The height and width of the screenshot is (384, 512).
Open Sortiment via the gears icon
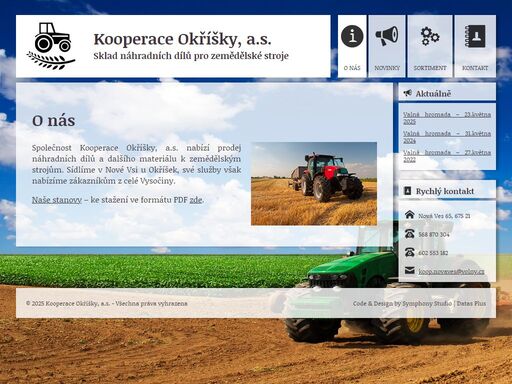point(430,36)
